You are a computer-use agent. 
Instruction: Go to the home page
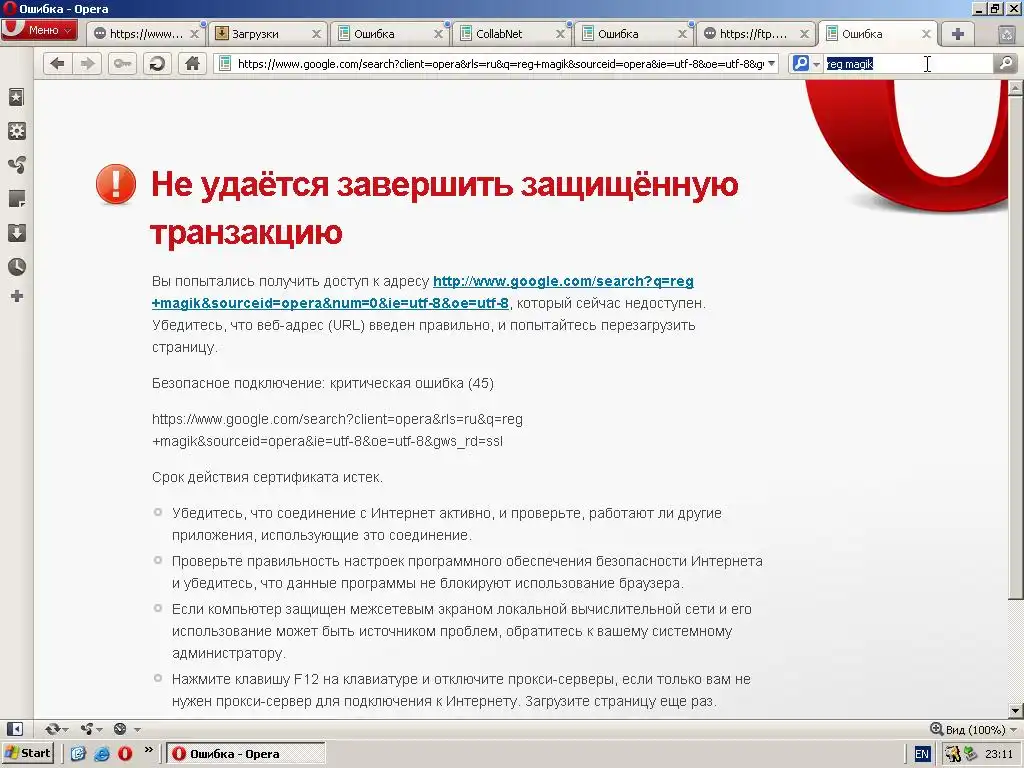coord(192,63)
